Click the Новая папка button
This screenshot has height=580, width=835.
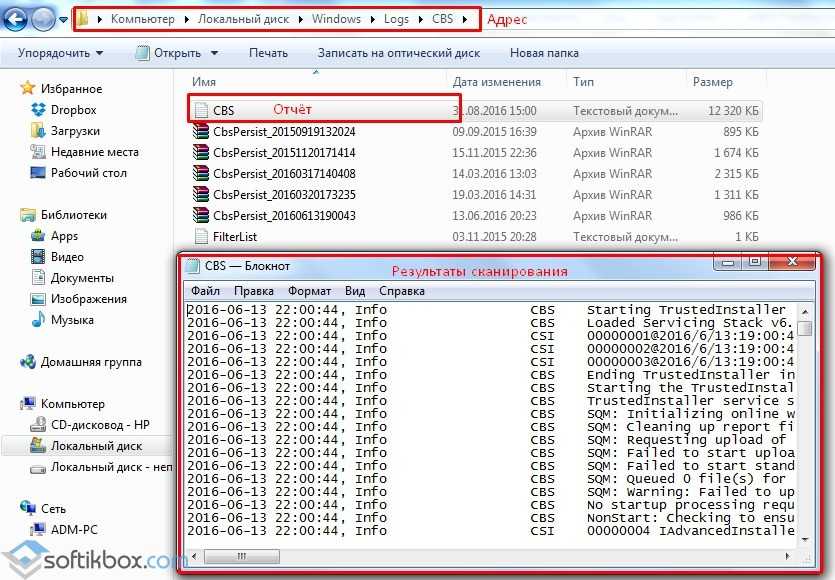pos(542,53)
